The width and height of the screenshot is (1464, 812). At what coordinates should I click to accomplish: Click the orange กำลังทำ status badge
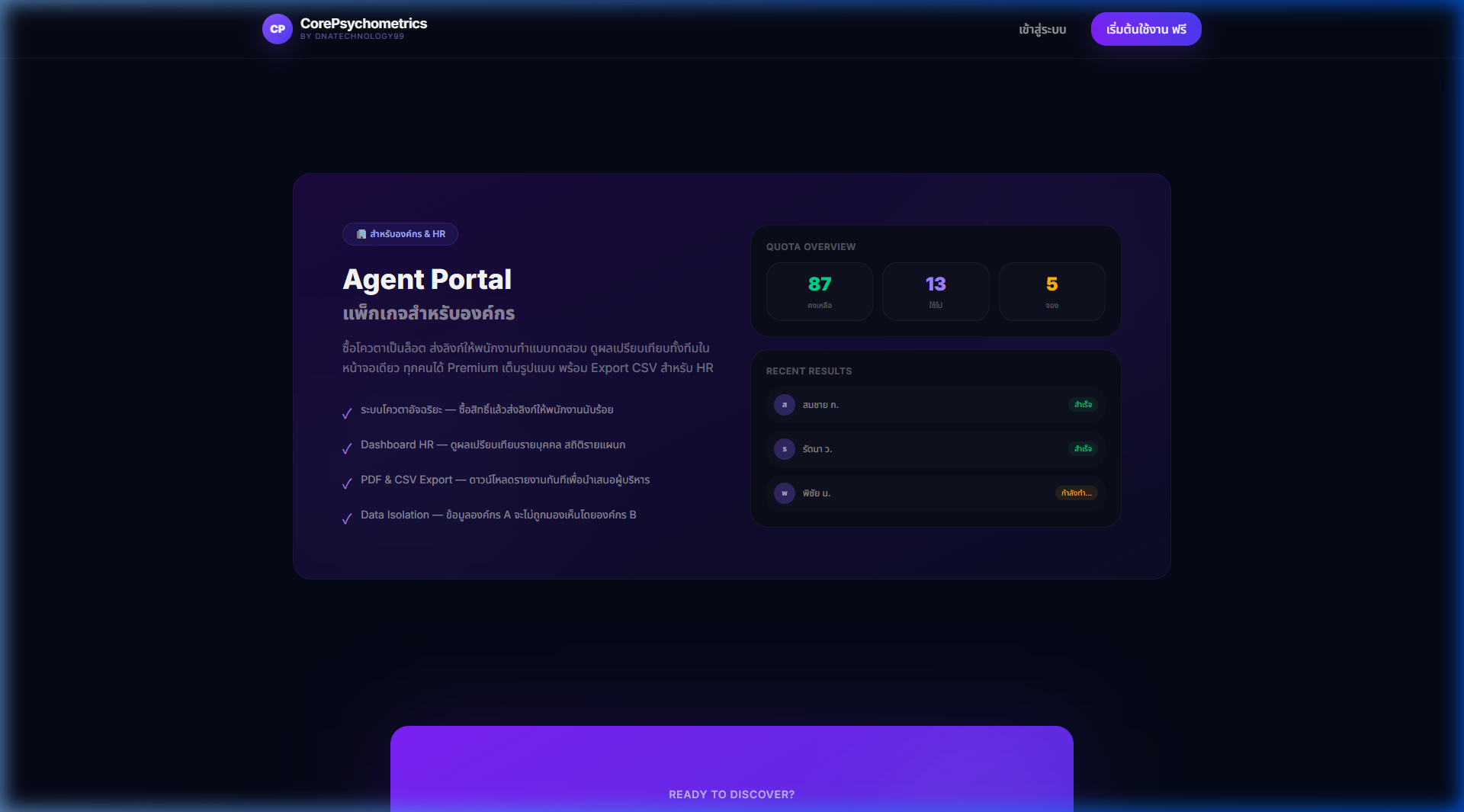(1076, 493)
